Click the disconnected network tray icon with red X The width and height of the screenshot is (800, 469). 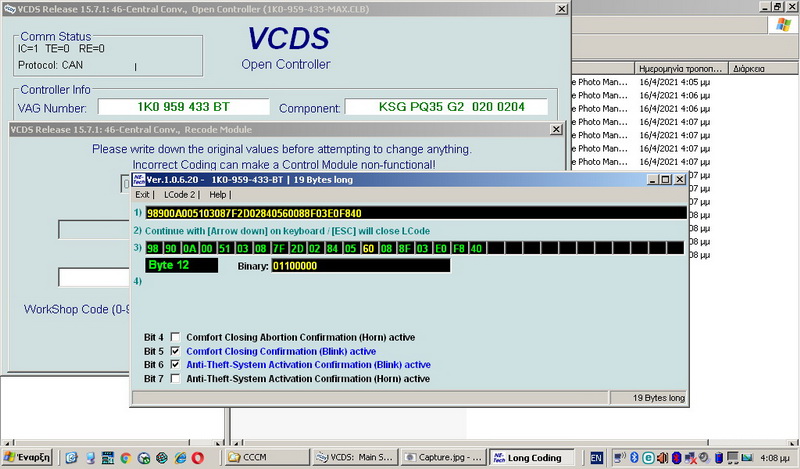point(690,458)
